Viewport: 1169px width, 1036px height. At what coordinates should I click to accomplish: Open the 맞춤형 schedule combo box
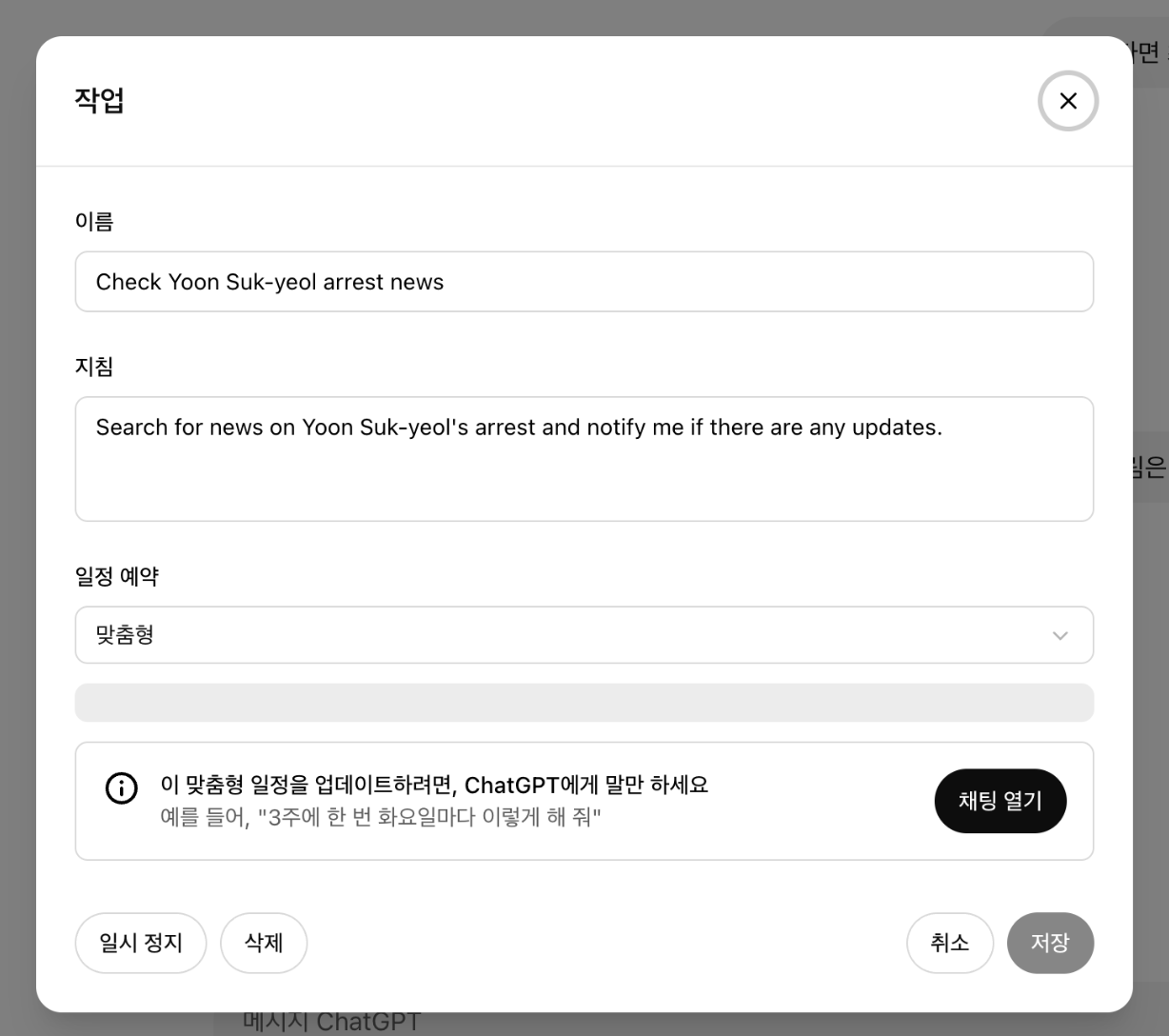(584, 635)
